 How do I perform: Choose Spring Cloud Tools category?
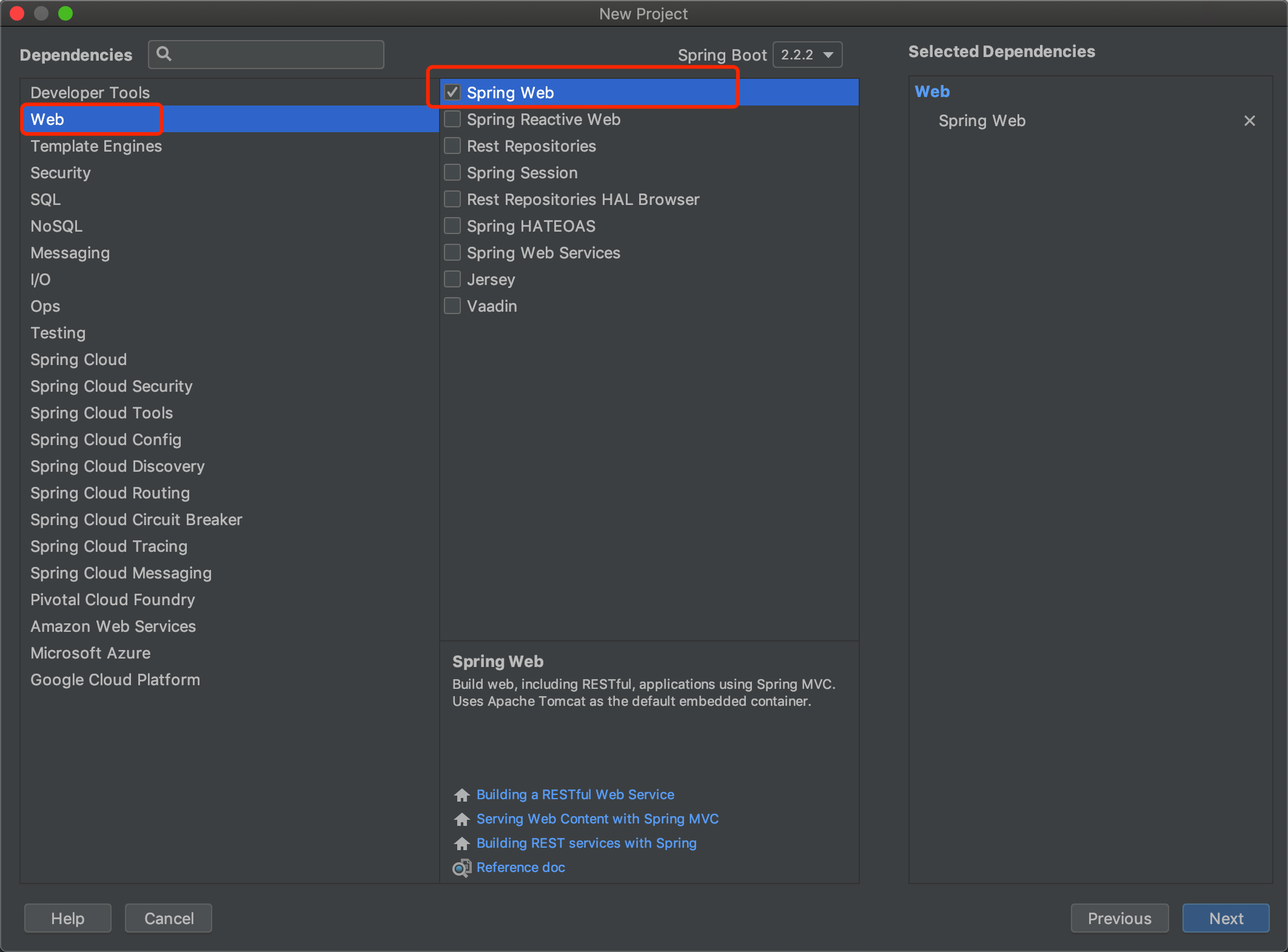229,412
